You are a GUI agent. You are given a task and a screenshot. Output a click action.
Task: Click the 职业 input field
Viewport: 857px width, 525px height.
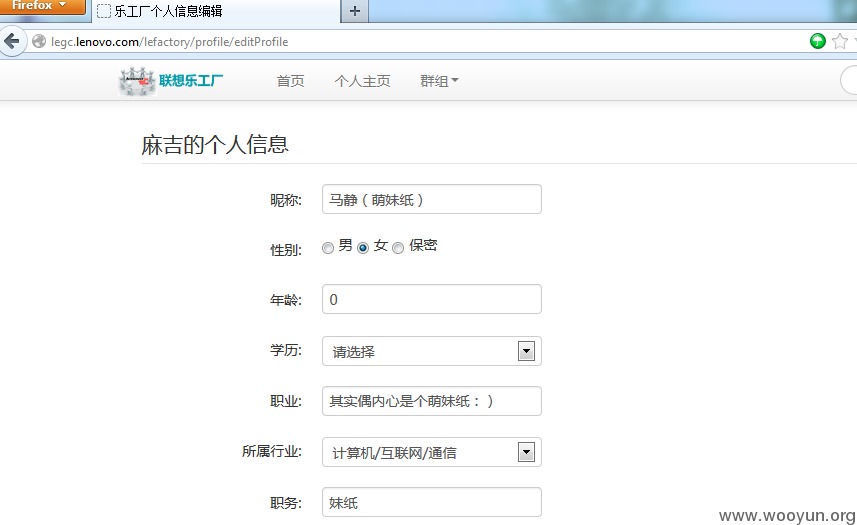(x=432, y=401)
